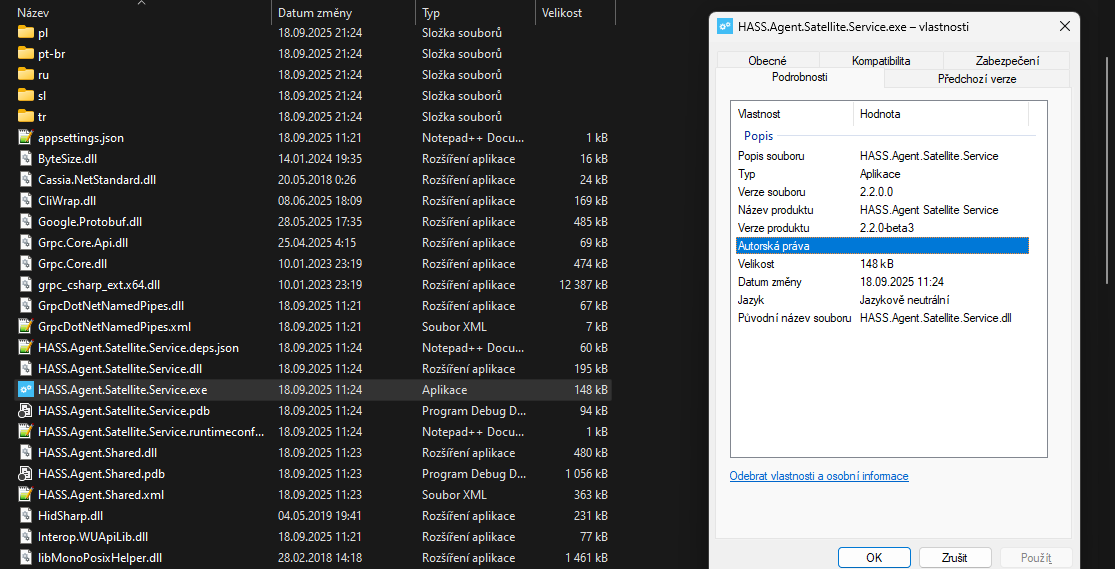Click the Popis group header in details list
The width and height of the screenshot is (1115, 569).
pyautogui.click(x=758, y=136)
